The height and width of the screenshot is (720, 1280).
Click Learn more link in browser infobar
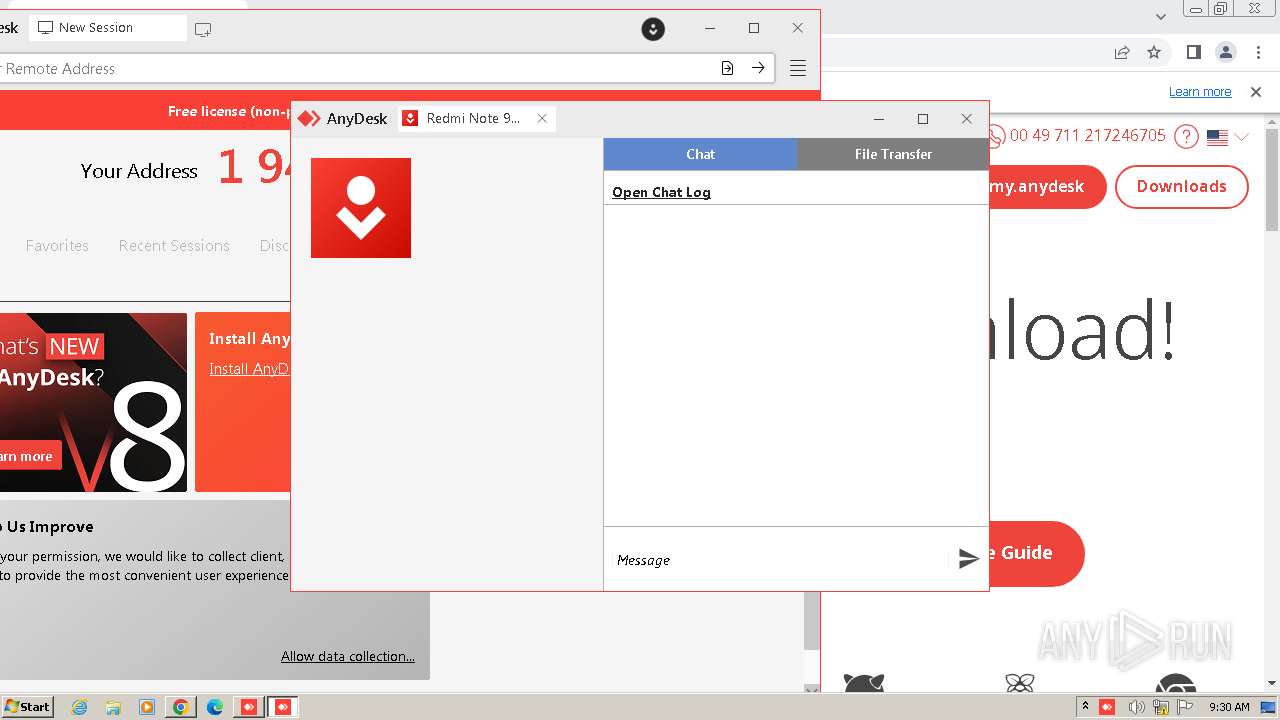tap(1200, 91)
